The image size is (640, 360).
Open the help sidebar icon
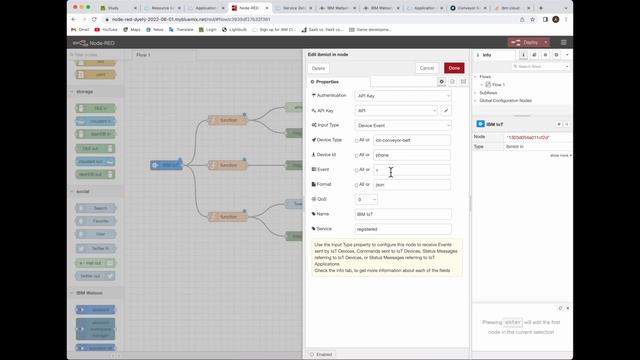[x=534, y=55]
